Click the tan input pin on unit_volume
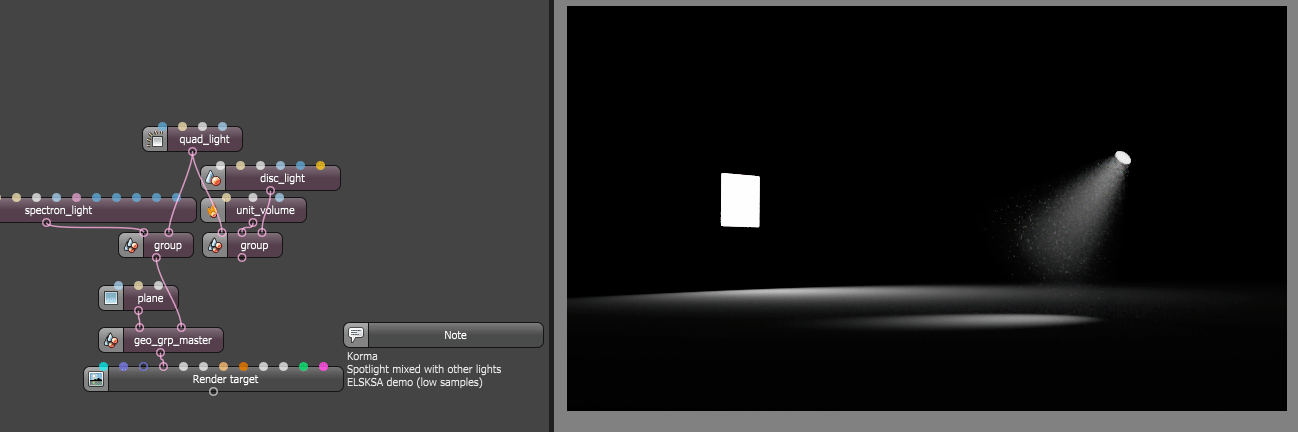The height and width of the screenshot is (432, 1298). [226, 197]
